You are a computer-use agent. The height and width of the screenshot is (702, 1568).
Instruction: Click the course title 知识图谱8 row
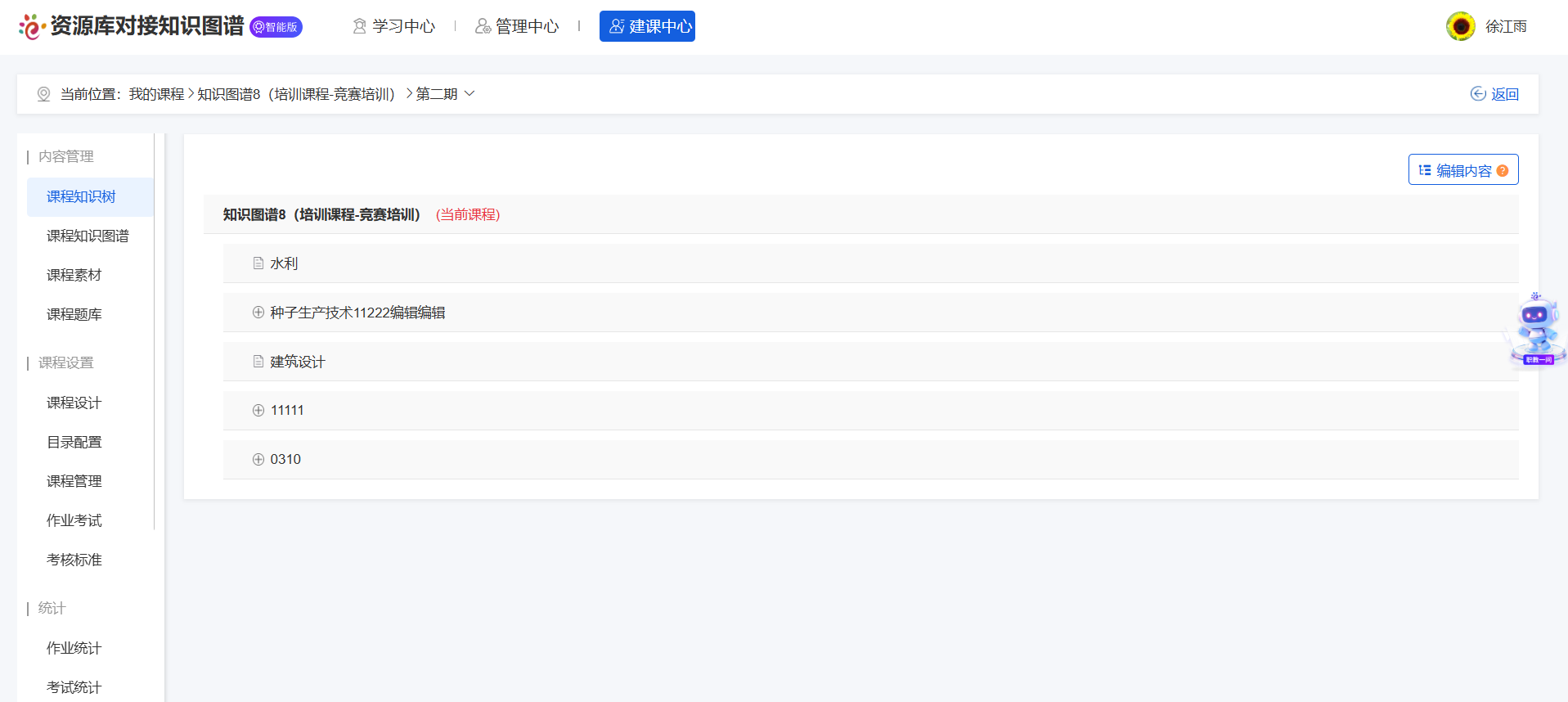[x=860, y=214]
